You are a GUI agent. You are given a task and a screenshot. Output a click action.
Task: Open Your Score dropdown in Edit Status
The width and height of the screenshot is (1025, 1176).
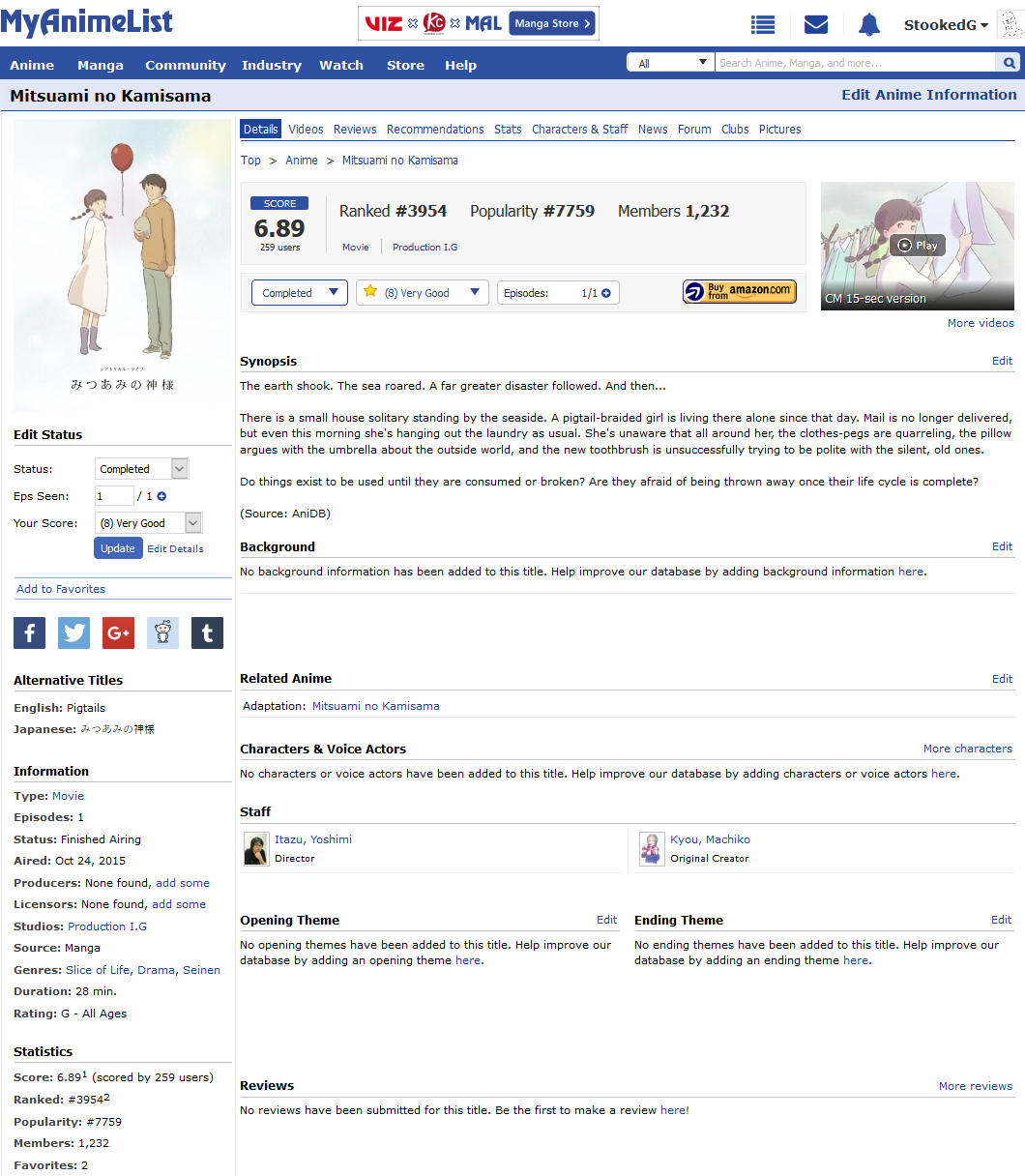pos(149,523)
